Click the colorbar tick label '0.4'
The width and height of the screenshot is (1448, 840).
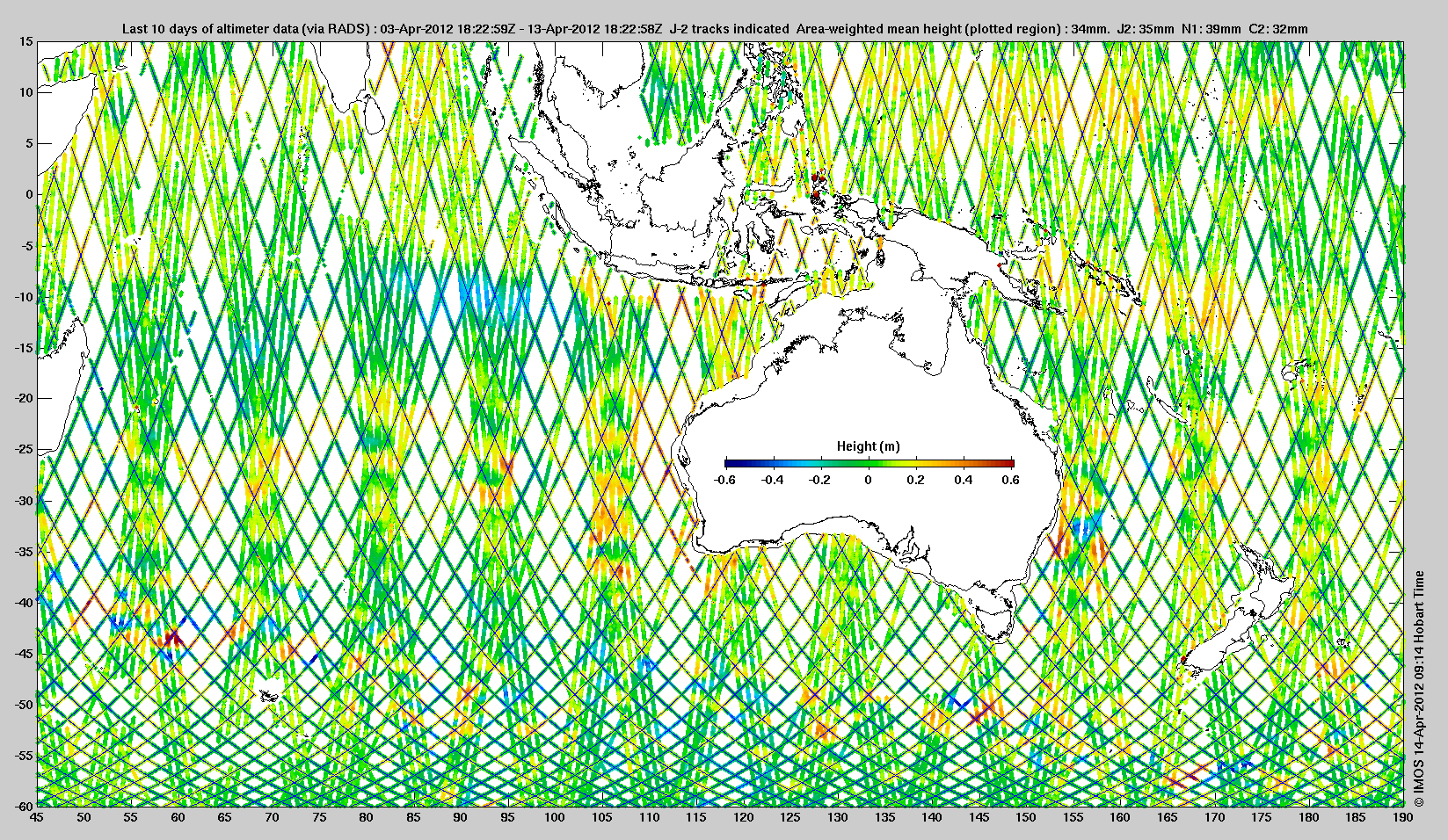point(964,480)
